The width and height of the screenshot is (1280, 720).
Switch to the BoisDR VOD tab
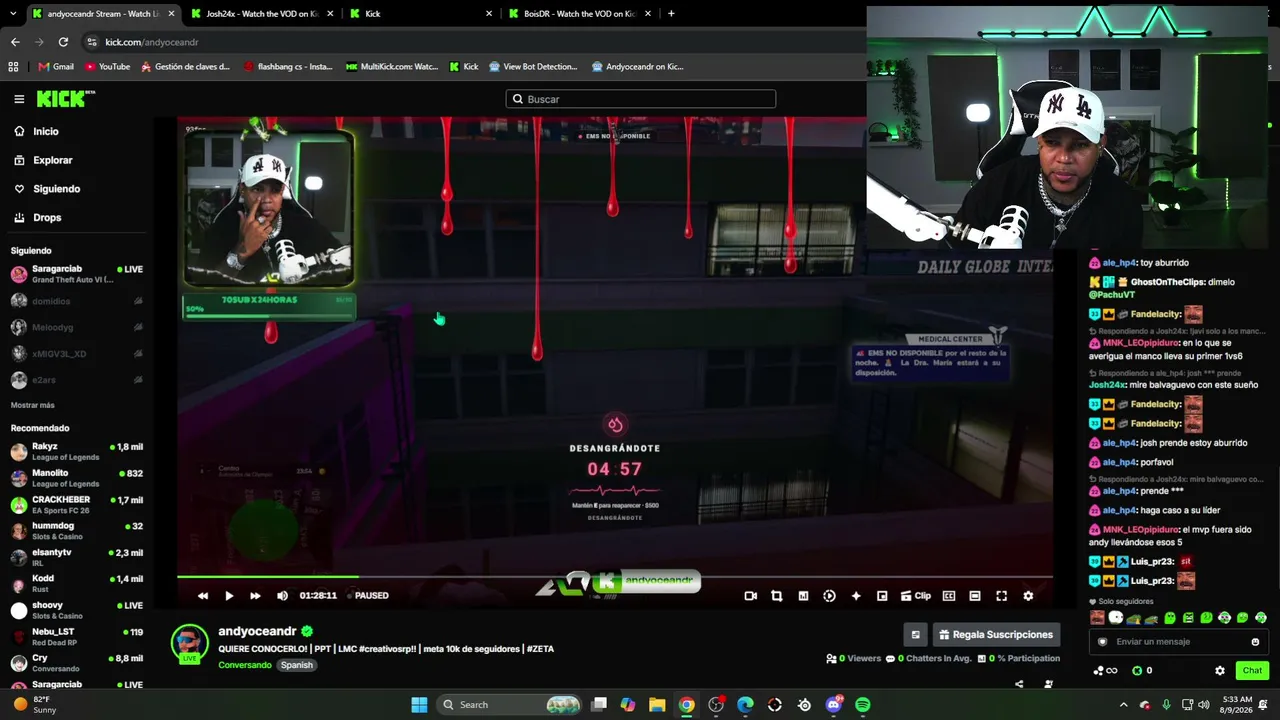tap(580, 14)
